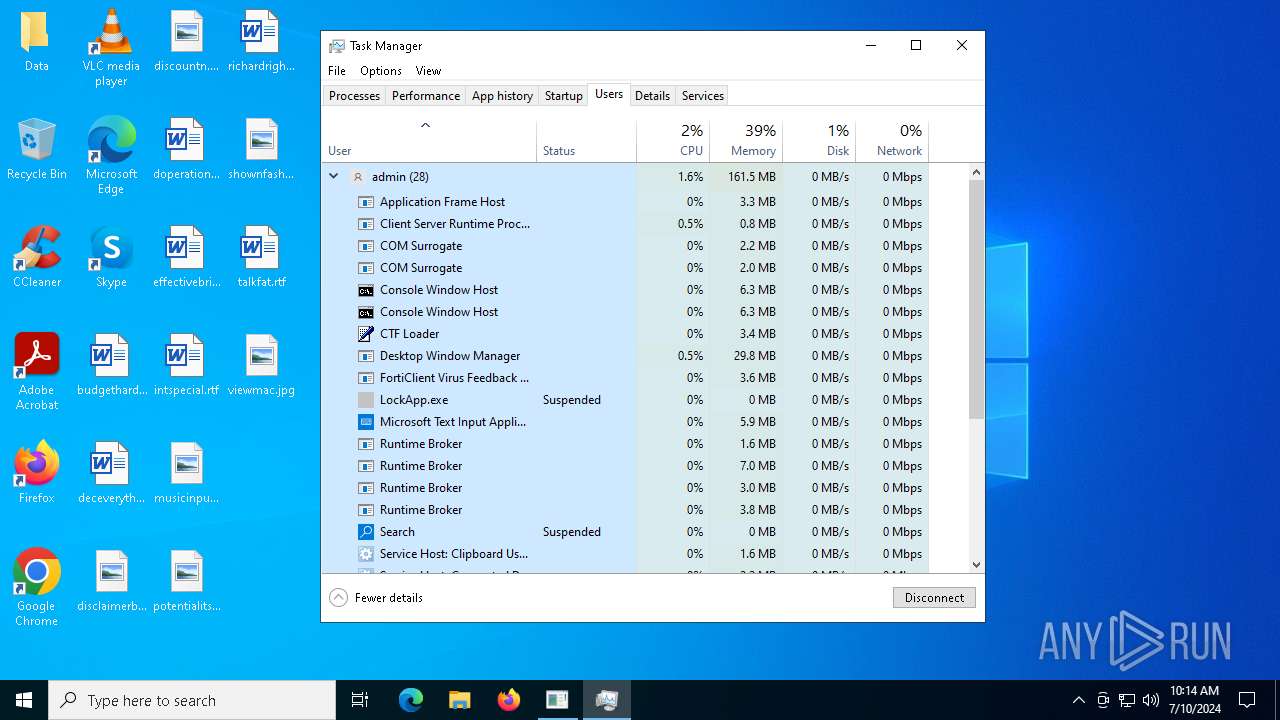Click the Desktop Window Manager icon

(366, 356)
